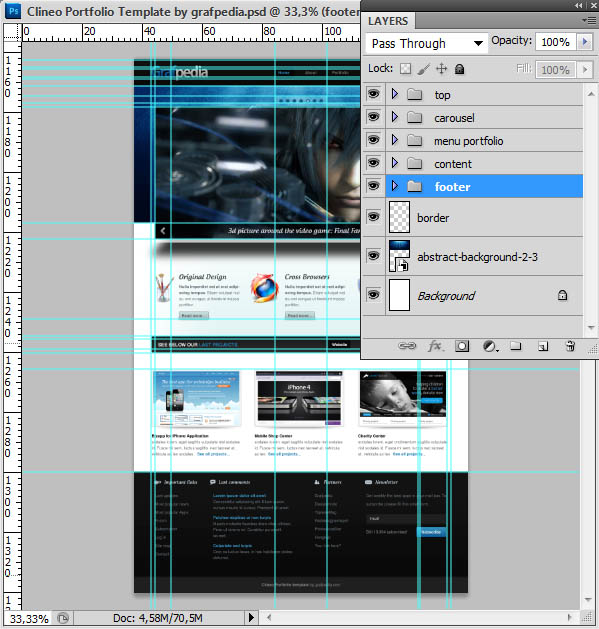599x629 pixels.
Task: Select the carousel group name
Action: 454,118
